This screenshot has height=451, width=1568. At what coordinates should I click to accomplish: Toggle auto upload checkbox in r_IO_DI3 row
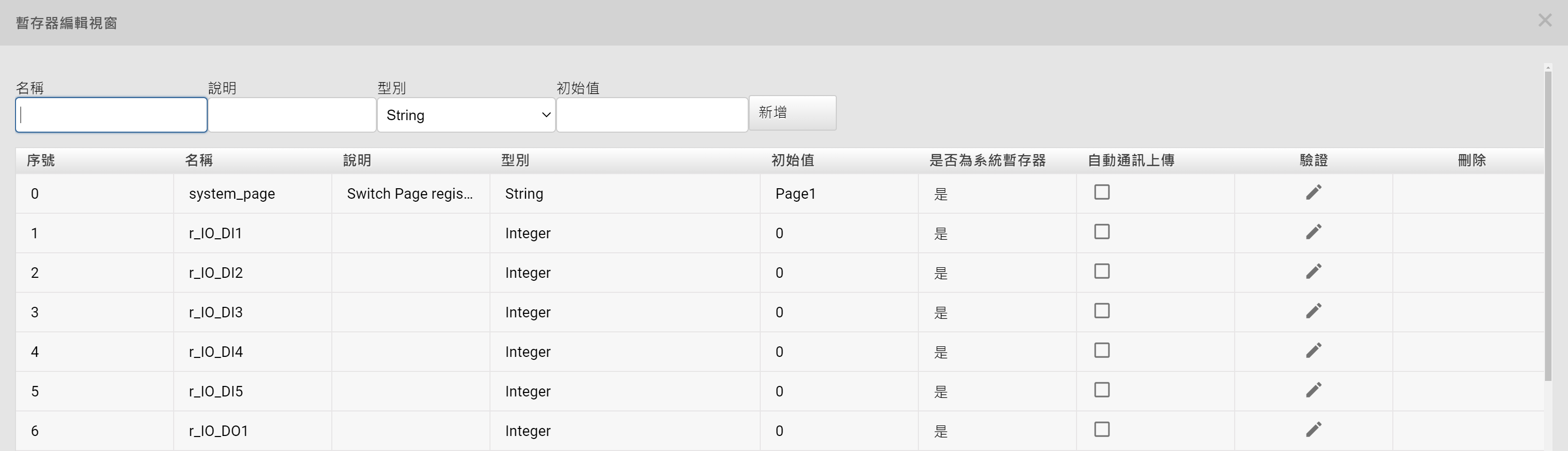pyautogui.click(x=1102, y=311)
